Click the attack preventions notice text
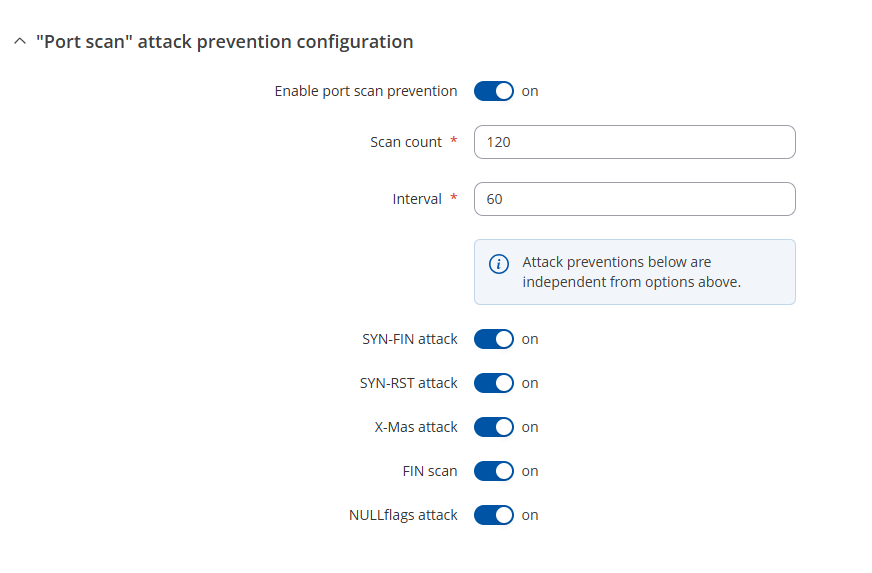872x573 pixels. pyautogui.click(x=631, y=272)
